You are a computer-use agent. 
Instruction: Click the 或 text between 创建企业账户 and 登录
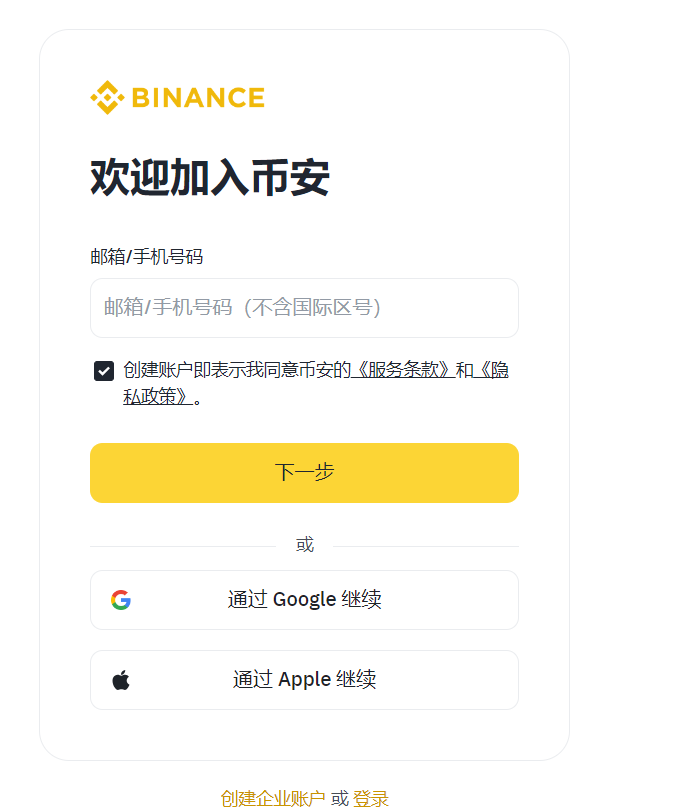click(340, 798)
